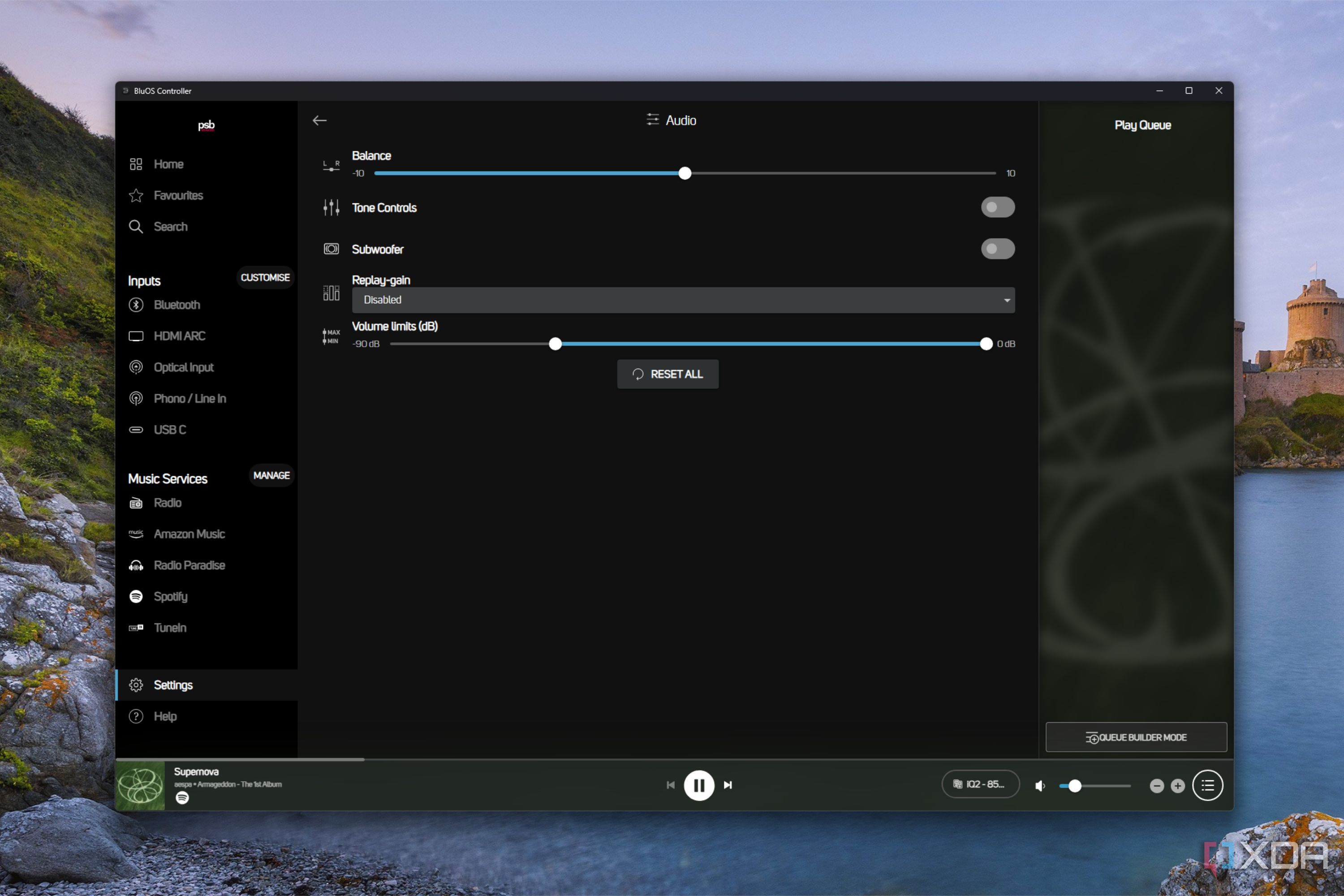Toggle the play queue list icon
Image resolution: width=1344 pixels, height=896 pixels.
tap(1207, 785)
